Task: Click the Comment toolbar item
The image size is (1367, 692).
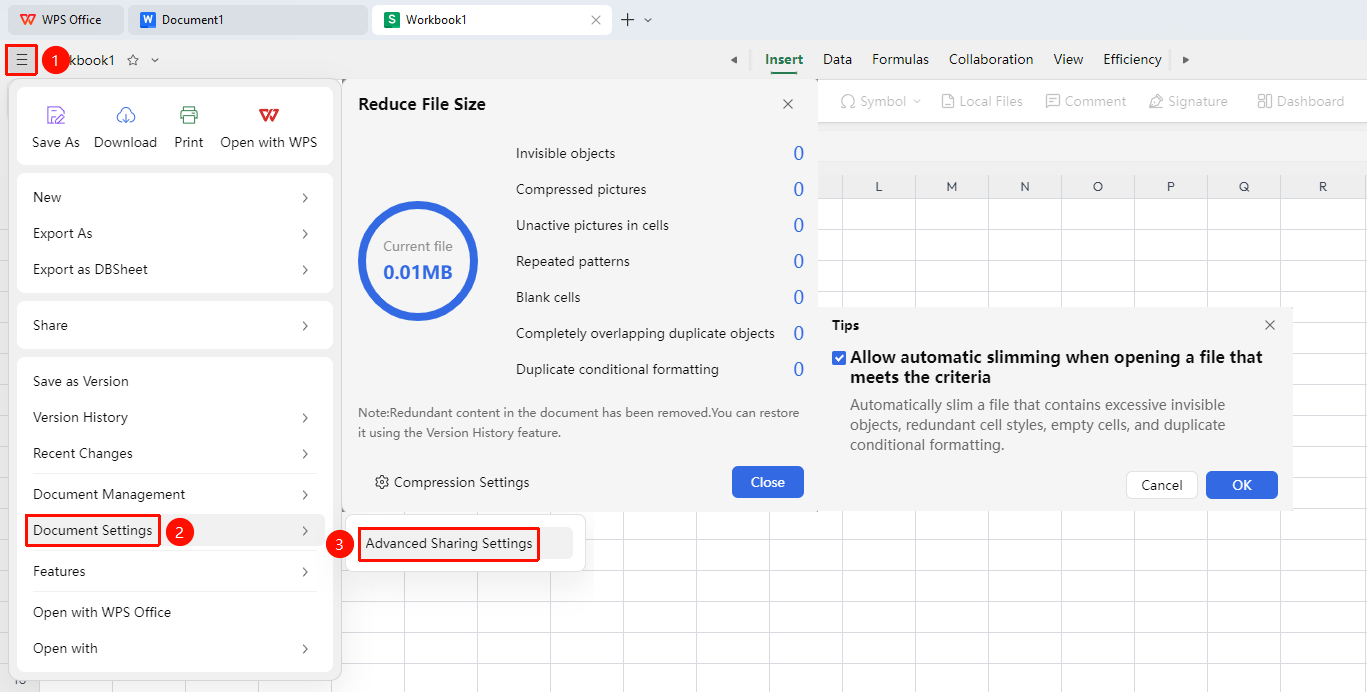Action: 1086,101
